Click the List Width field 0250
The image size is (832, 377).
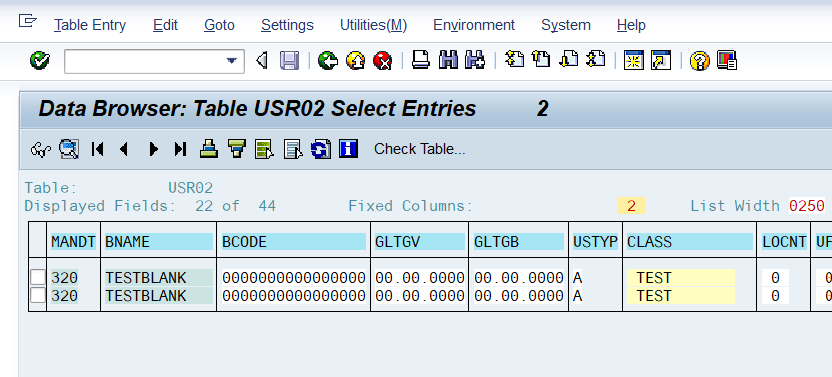tap(807, 206)
